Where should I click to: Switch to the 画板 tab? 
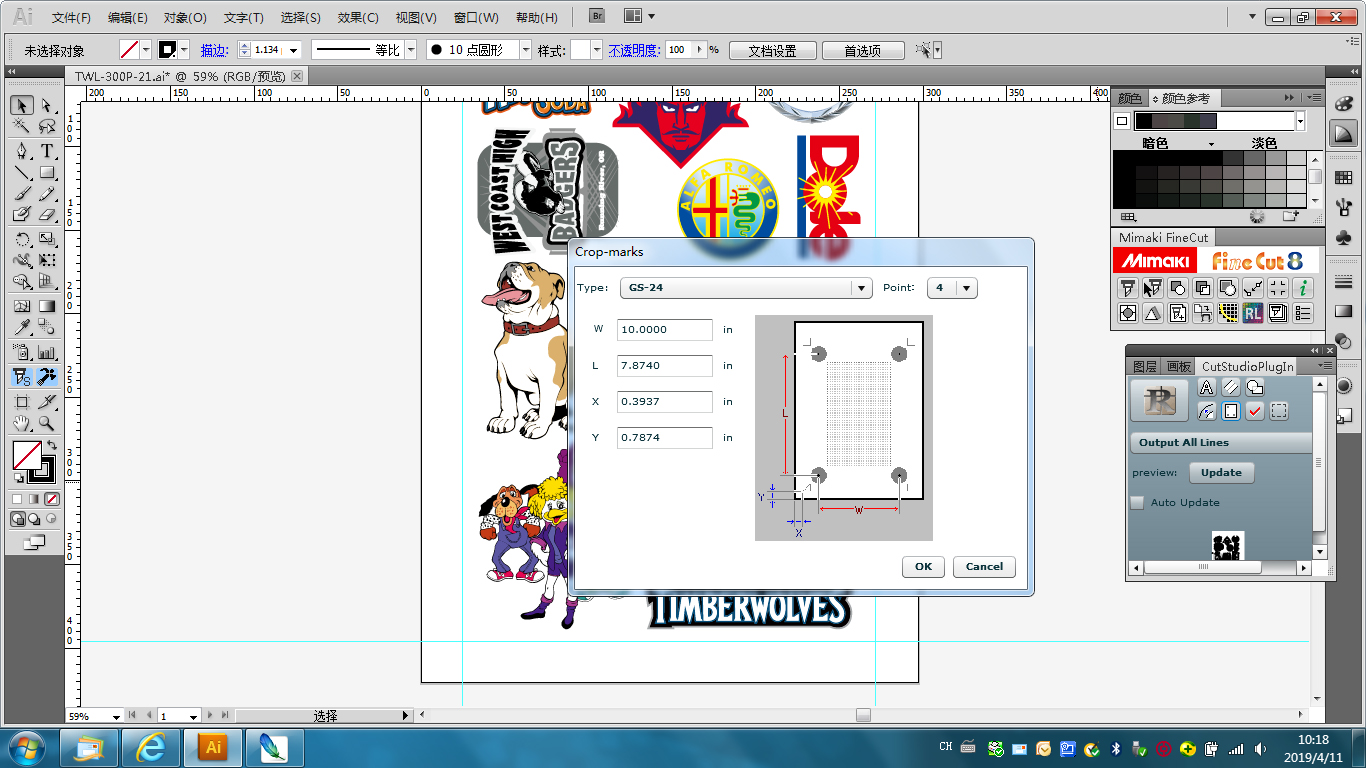[x=1178, y=367]
